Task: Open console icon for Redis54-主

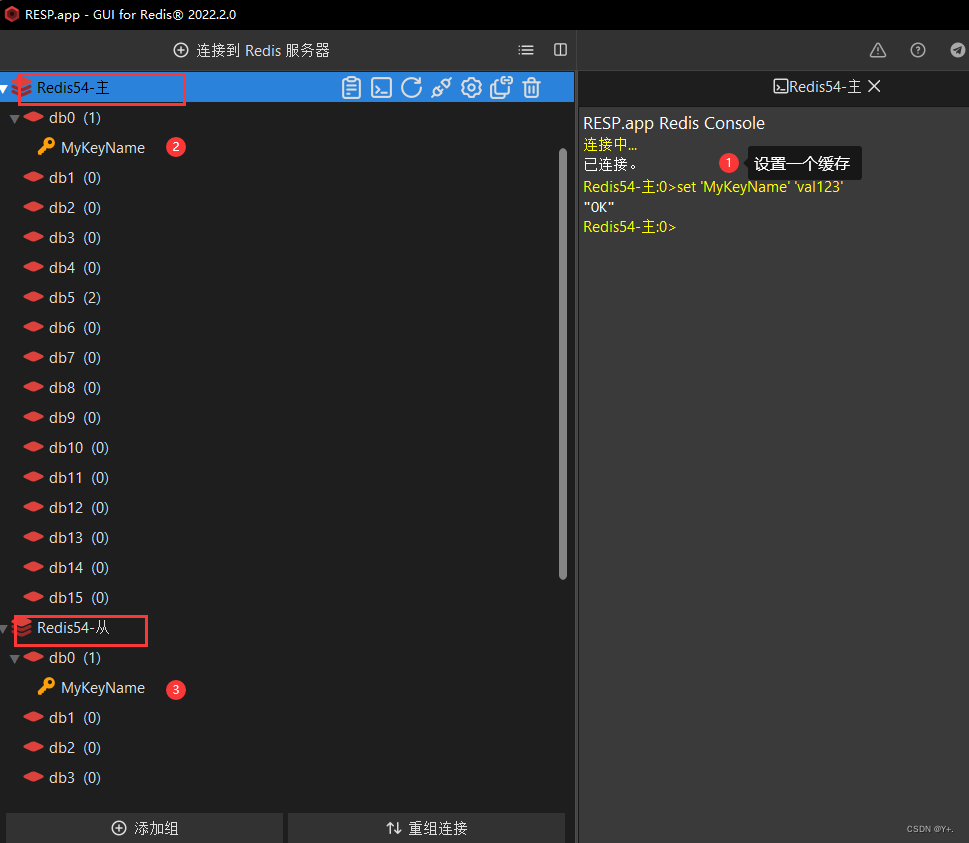Action: pyautogui.click(x=381, y=88)
